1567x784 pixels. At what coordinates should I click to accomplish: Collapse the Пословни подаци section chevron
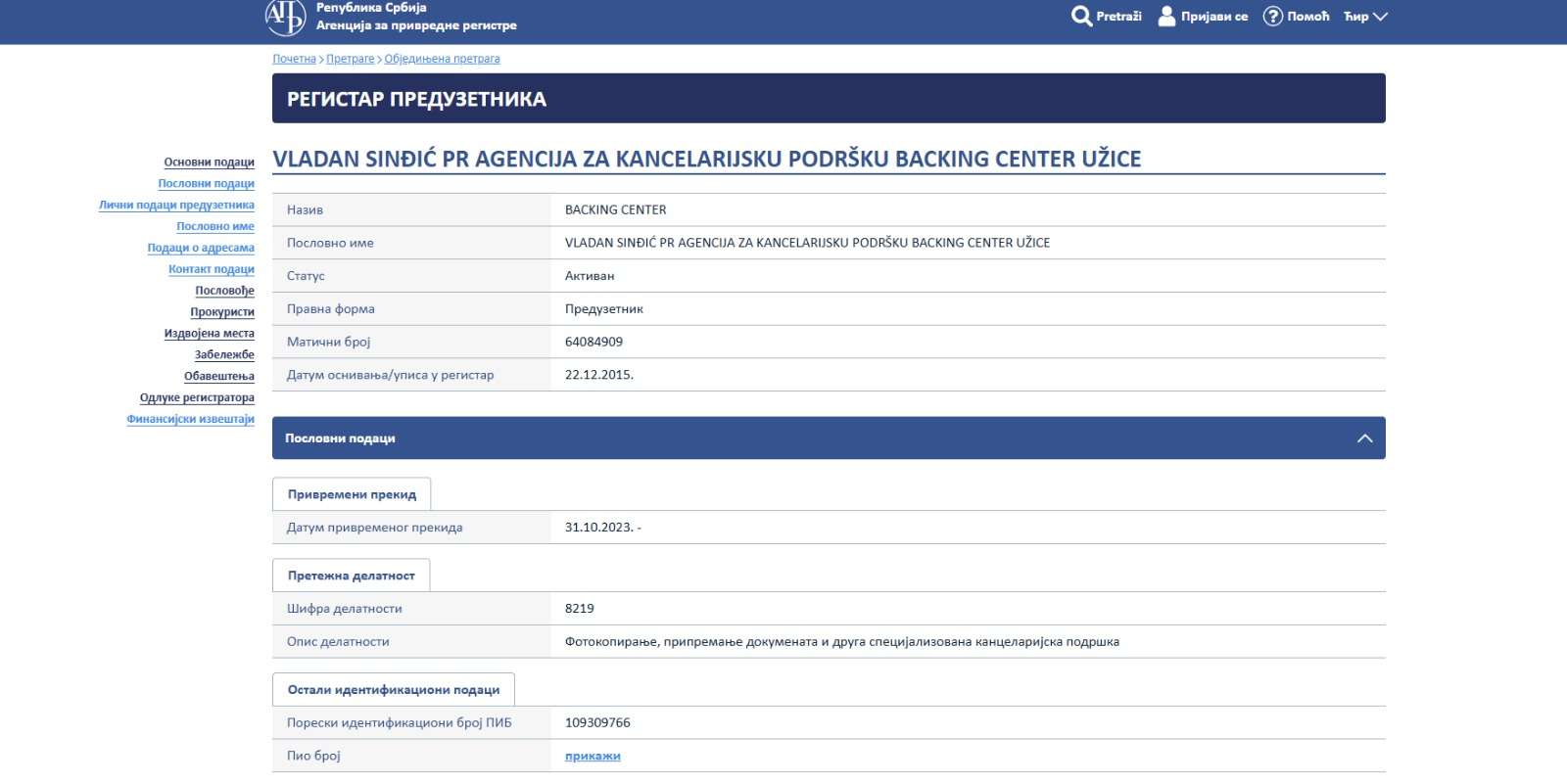pos(1364,438)
